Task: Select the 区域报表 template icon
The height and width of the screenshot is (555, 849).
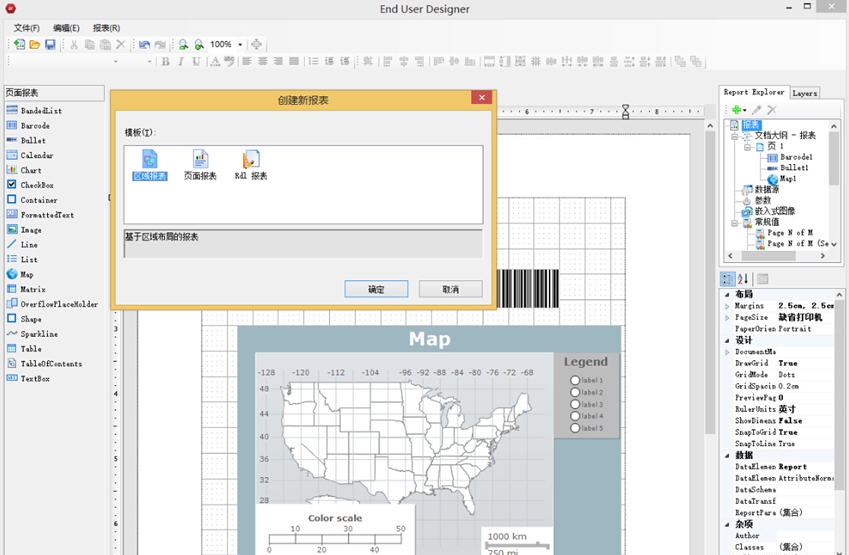Action: click(x=150, y=160)
